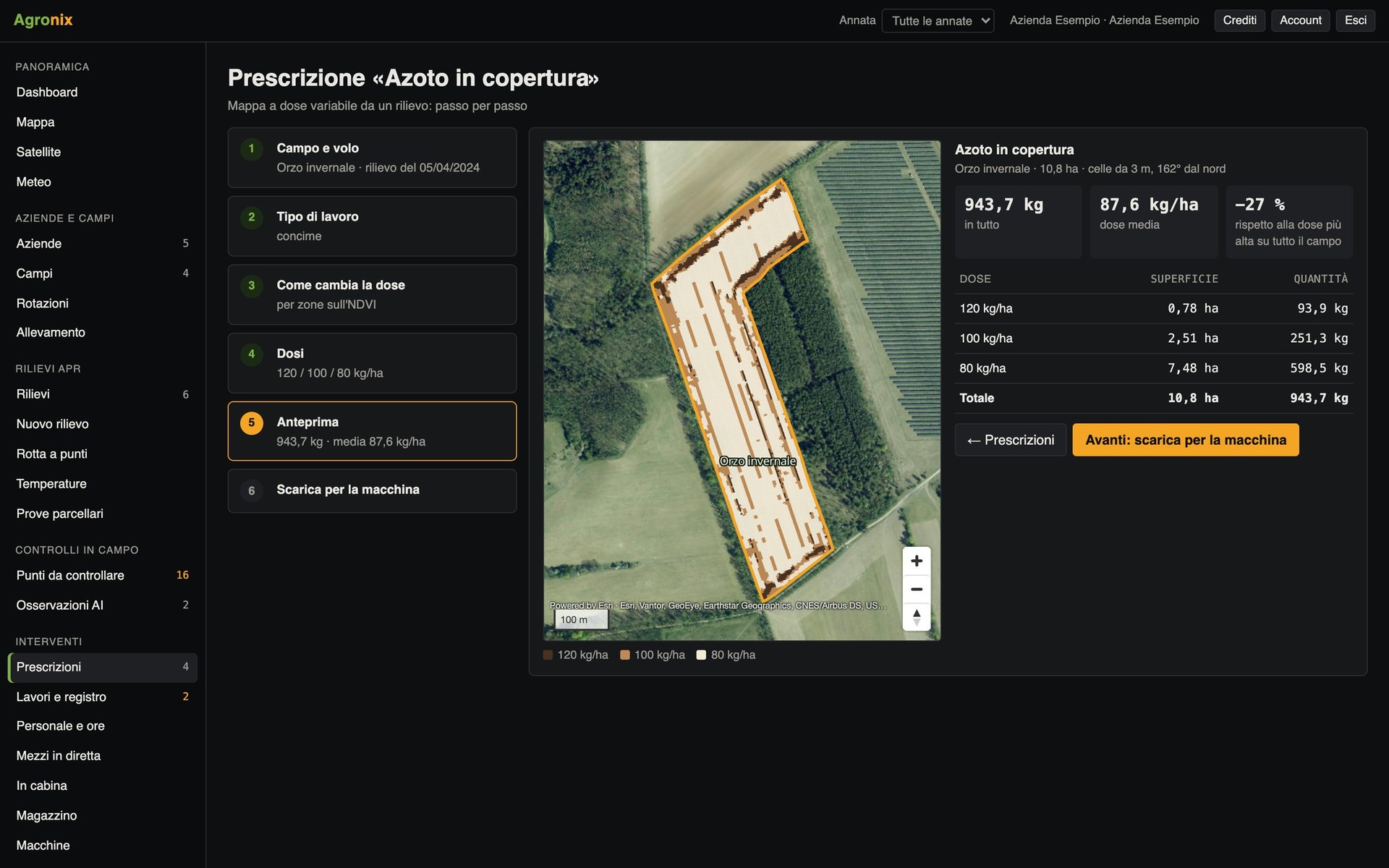Click step 1 number badge for Campo e volo
Viewport: 1389px width, 868px height.
[x=251, y=148]
